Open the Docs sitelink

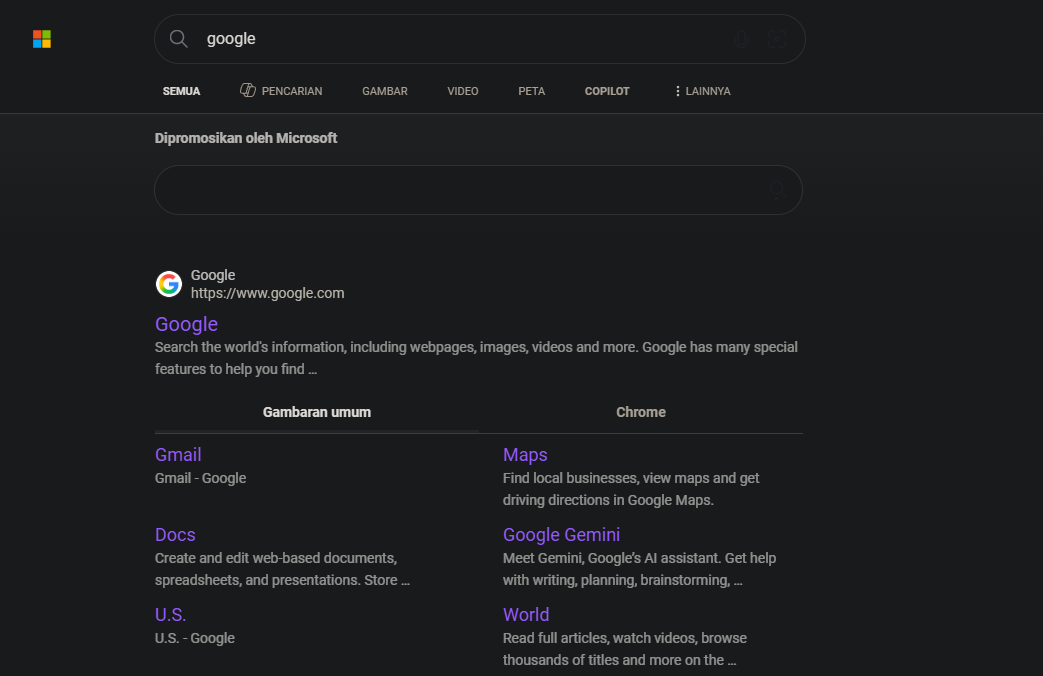tap(175, 535)
